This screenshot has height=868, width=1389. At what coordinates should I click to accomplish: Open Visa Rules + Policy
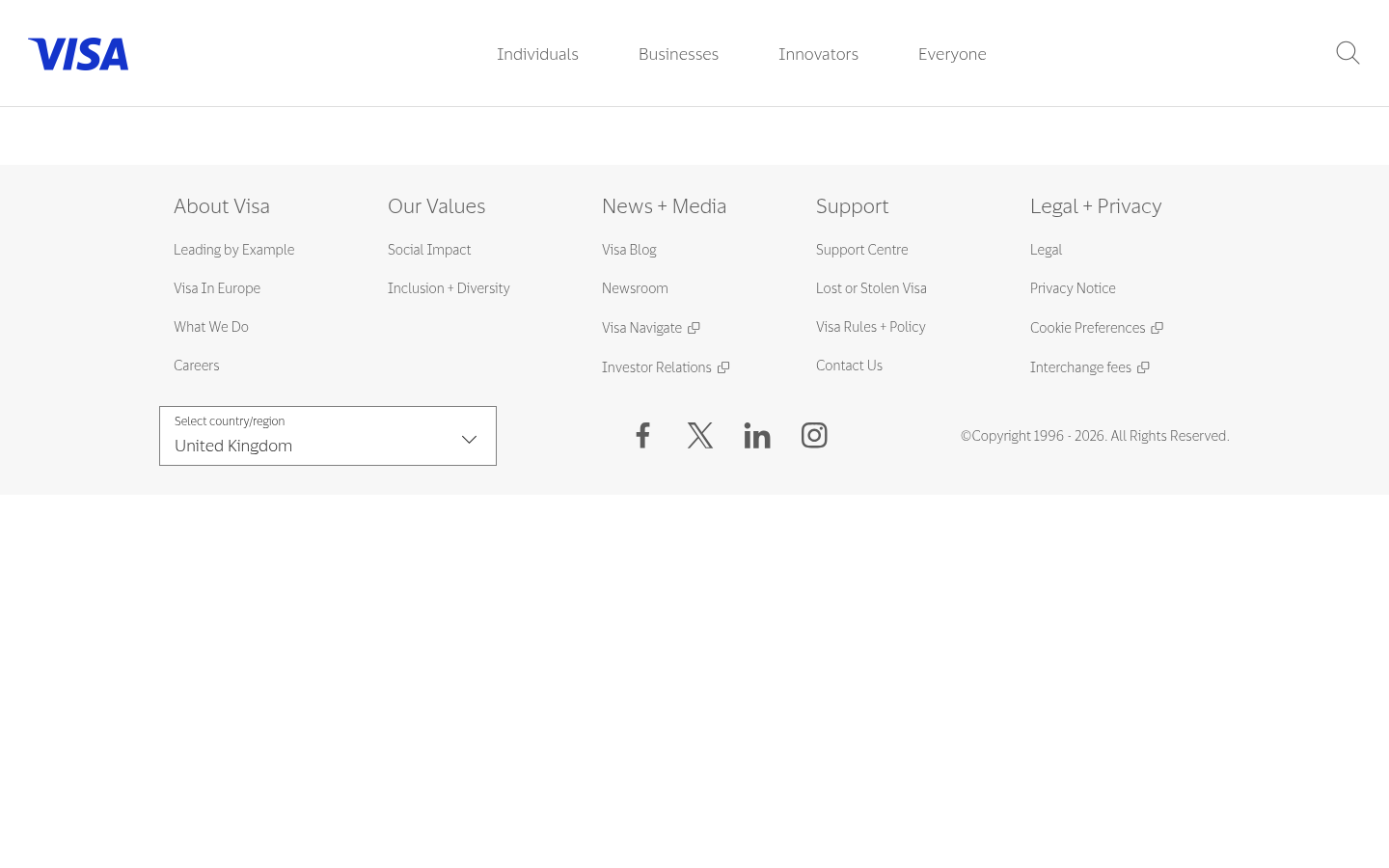(x=871, y=327)
